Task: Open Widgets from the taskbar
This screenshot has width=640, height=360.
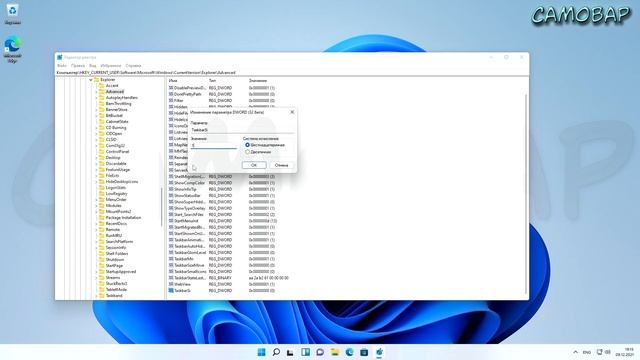Action: [305, 352]
